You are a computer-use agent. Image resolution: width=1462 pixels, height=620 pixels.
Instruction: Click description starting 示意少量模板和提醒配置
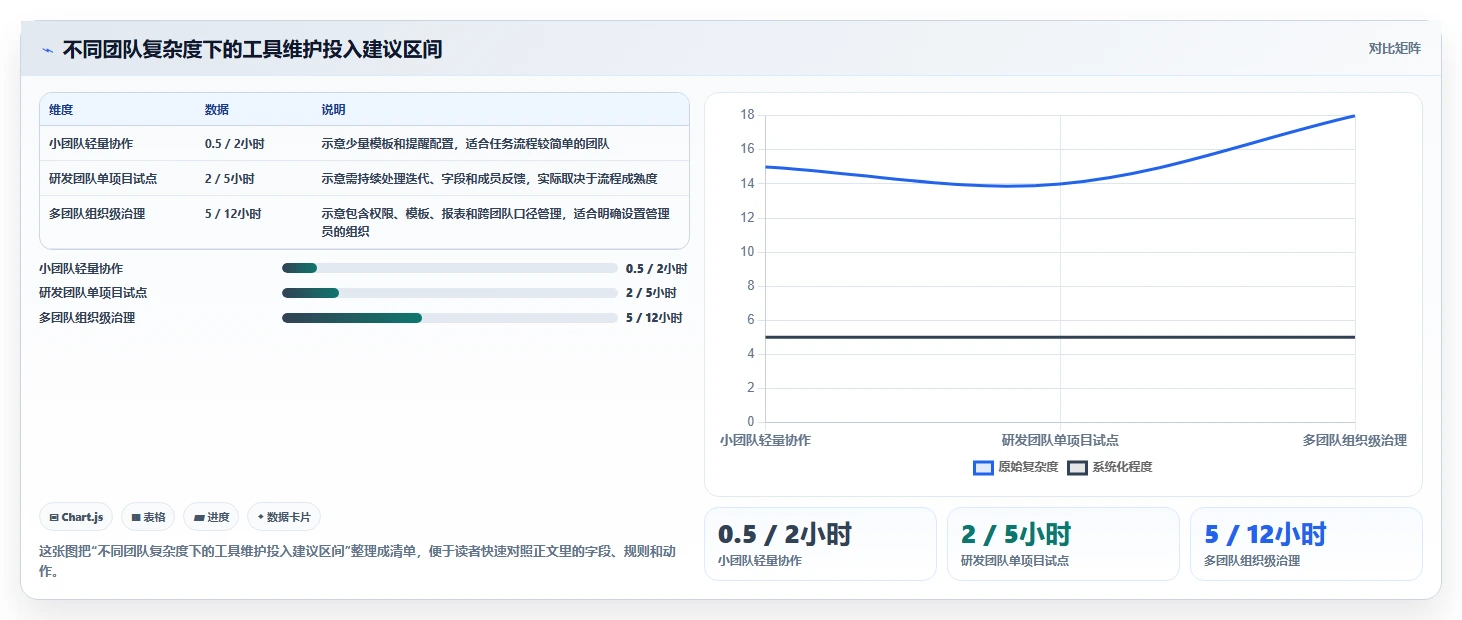pos(465,144)
